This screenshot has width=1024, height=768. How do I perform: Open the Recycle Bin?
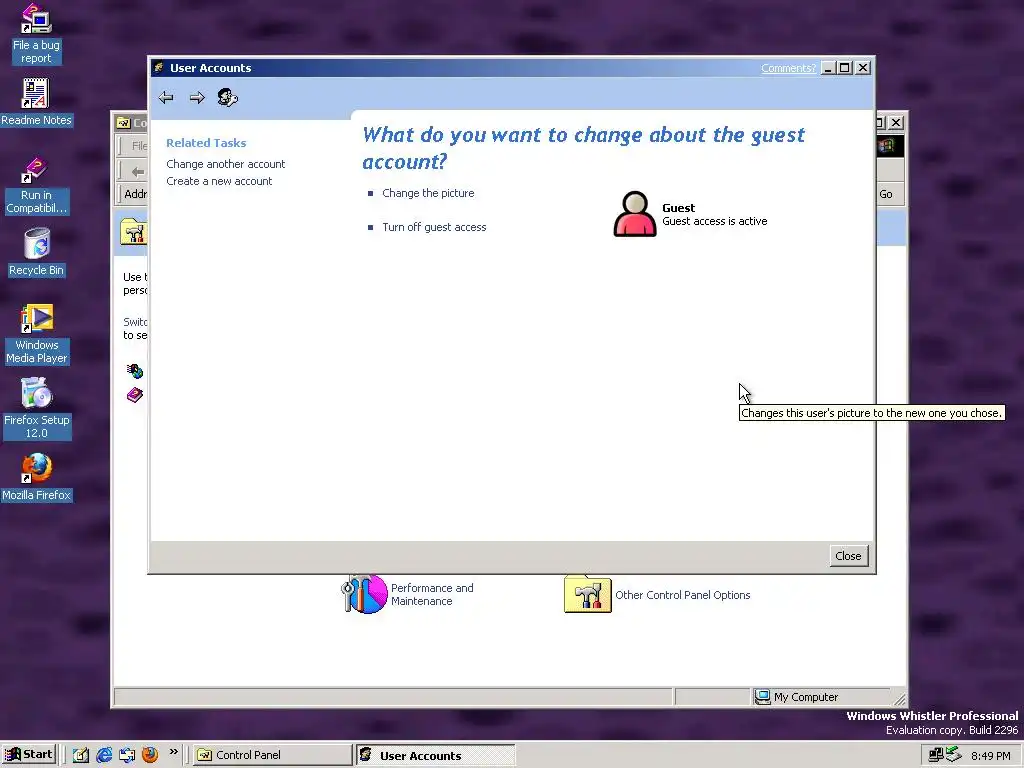[36, 252]
